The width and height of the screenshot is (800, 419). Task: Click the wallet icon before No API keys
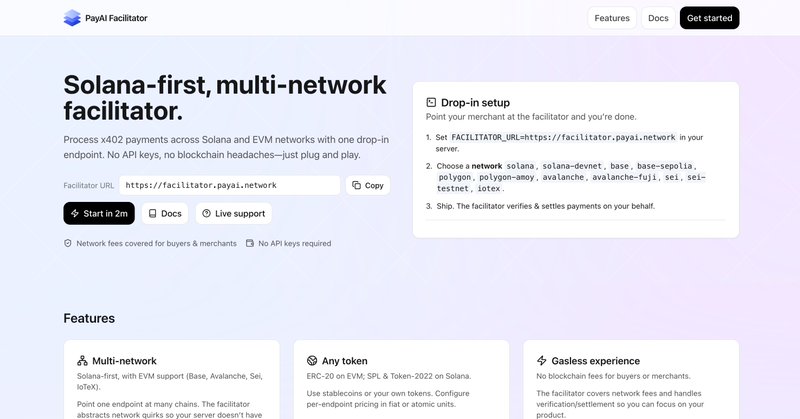pyautogui.click(x=250, y=243)
